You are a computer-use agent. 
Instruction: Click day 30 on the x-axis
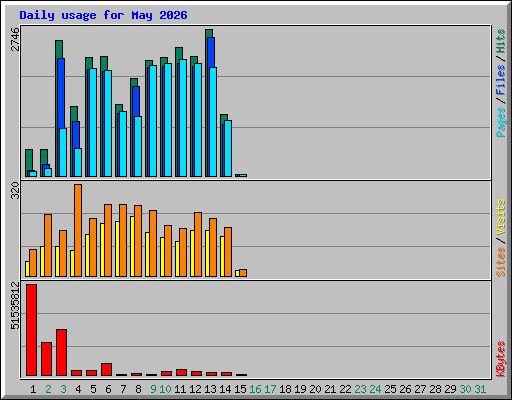click(x=465, y=389)
